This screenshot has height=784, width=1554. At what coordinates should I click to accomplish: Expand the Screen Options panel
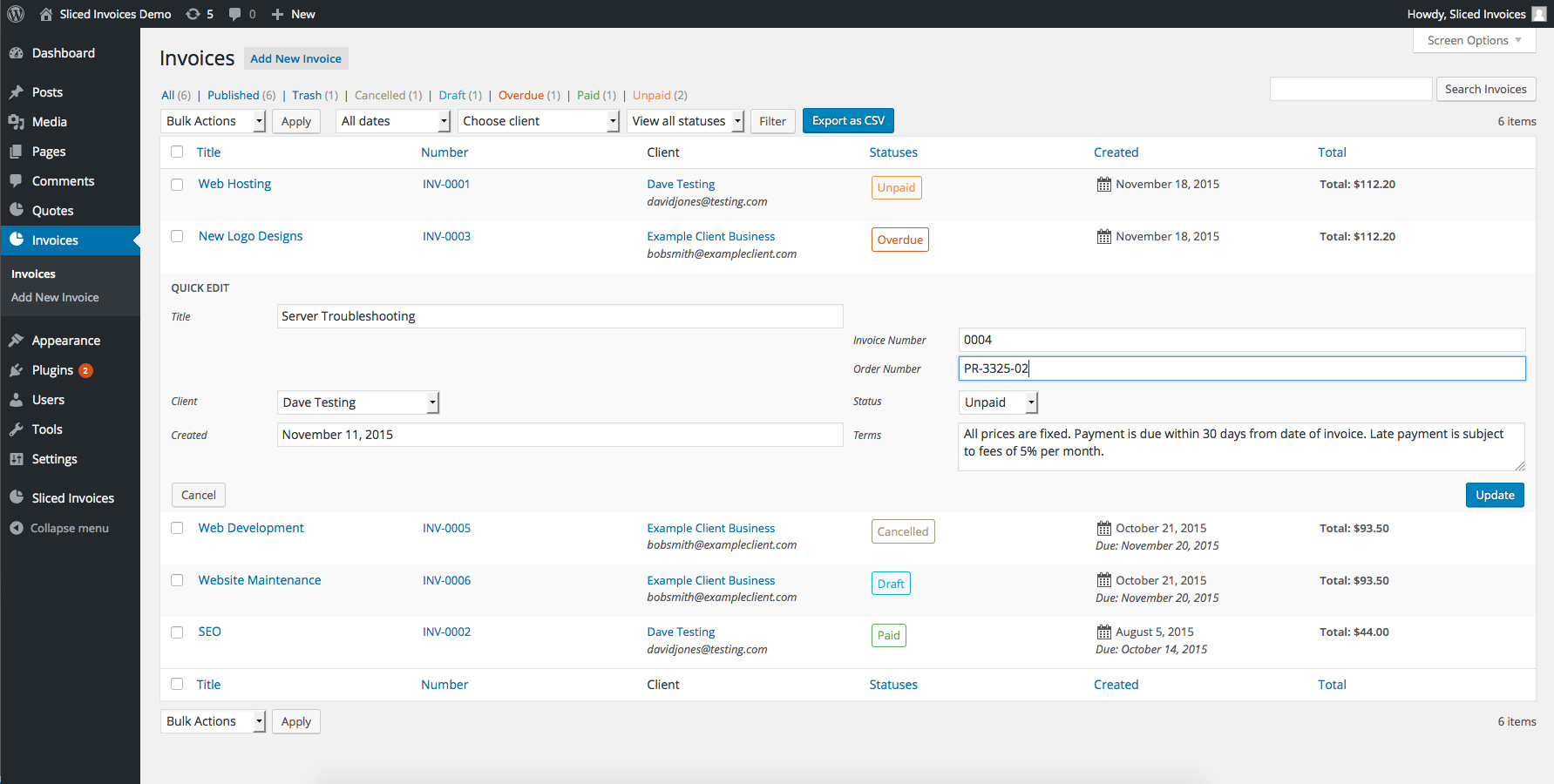pos(1474,40)
